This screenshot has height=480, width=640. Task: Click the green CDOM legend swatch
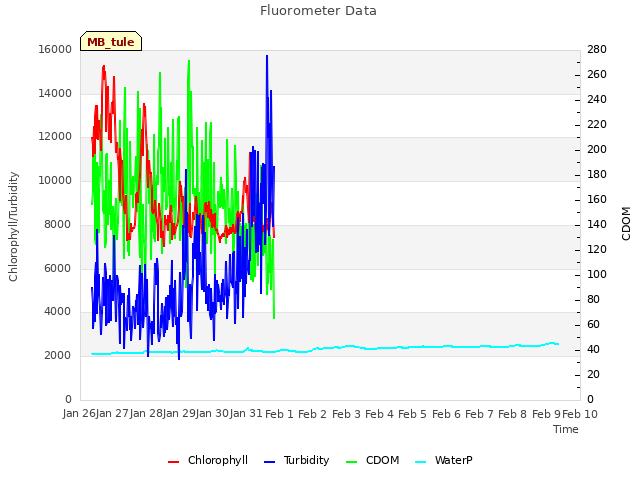coord(351,462)
